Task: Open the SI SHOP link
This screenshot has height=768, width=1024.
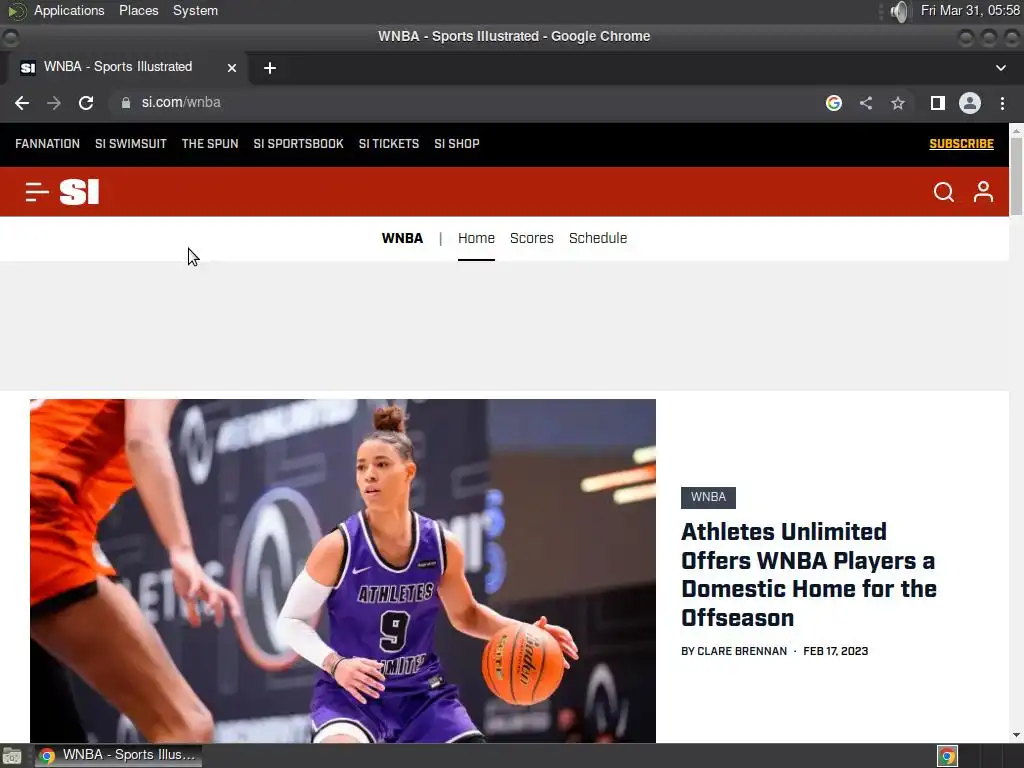Action: [456, 144]
